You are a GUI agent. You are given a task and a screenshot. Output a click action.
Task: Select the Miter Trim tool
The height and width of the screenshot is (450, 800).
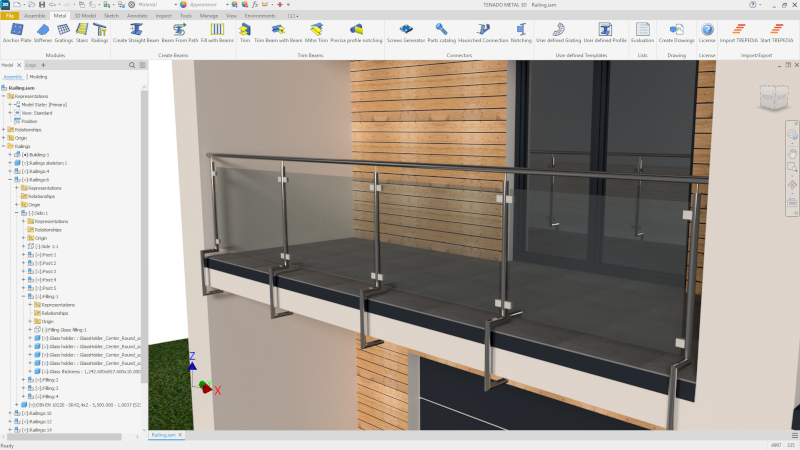click(316, 32)
